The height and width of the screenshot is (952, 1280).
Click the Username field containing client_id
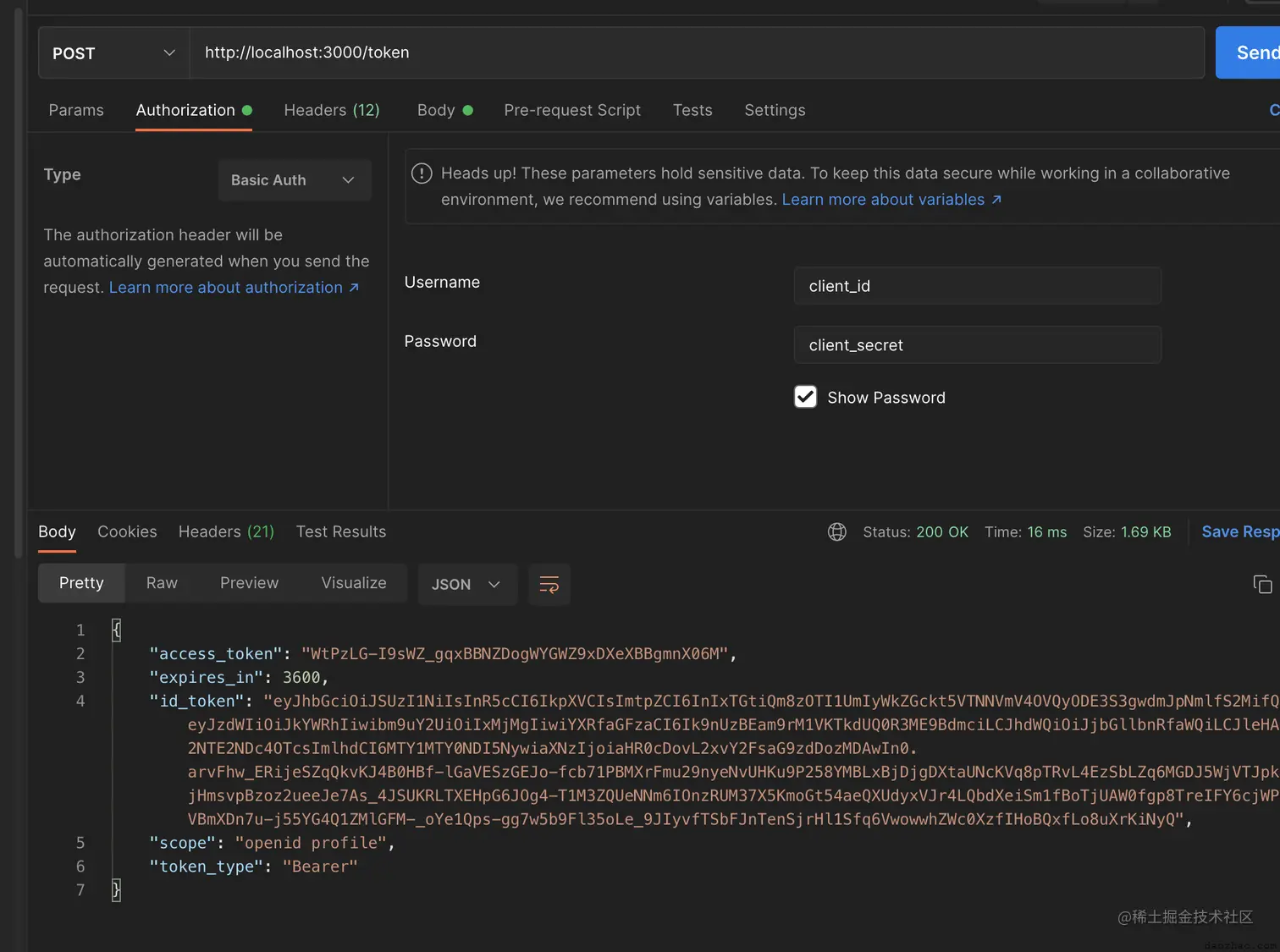point(978,286)
